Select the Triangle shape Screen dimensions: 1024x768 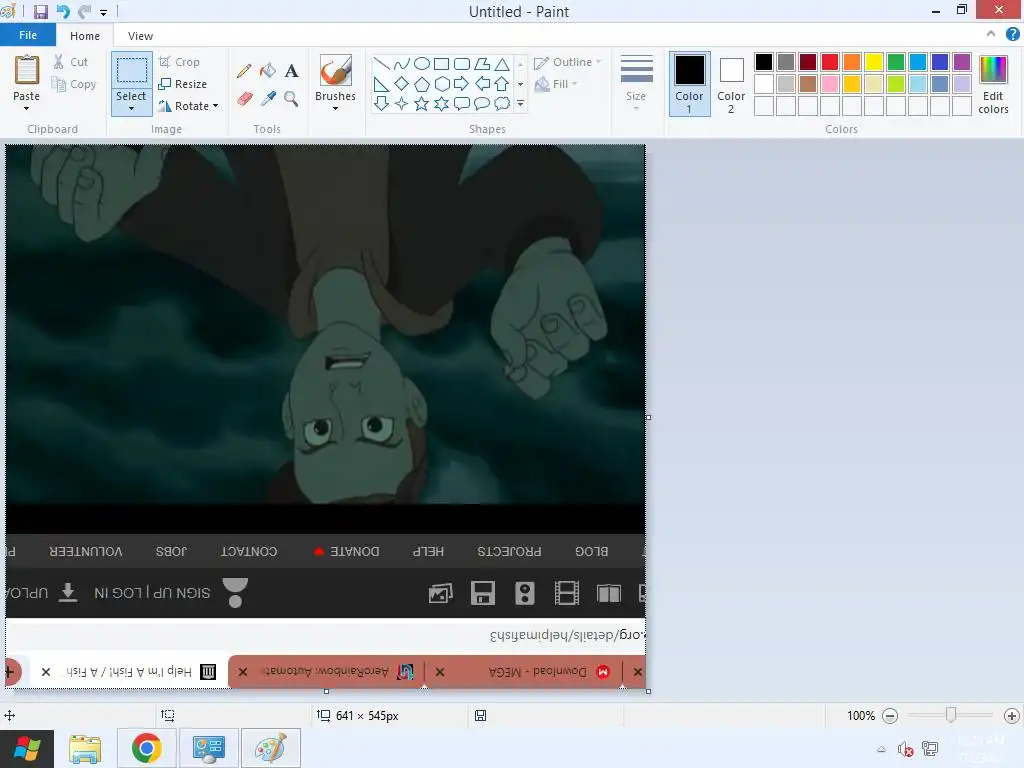point(502,64)
